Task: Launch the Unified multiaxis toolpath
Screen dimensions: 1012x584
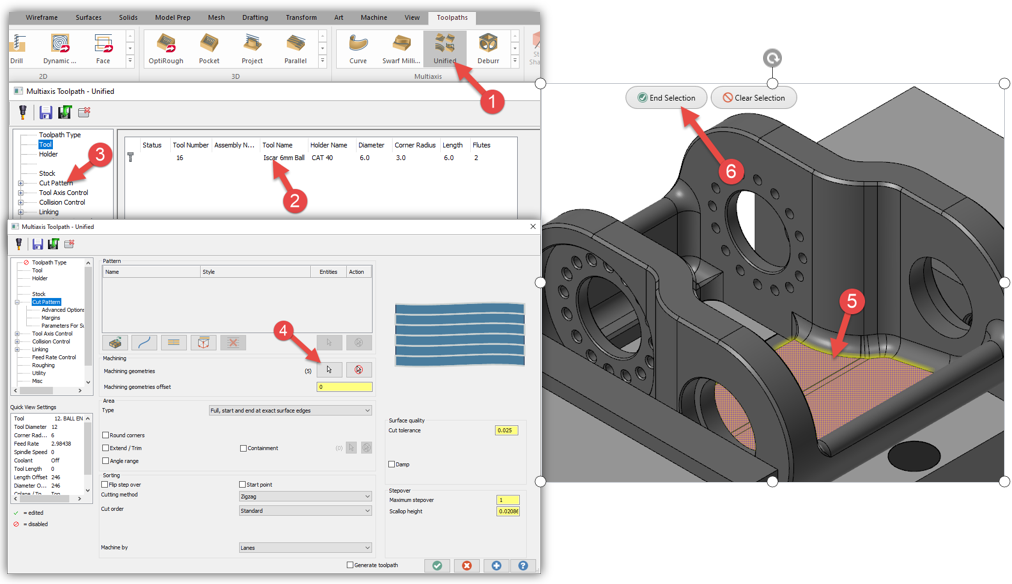Action: (445, 48)
